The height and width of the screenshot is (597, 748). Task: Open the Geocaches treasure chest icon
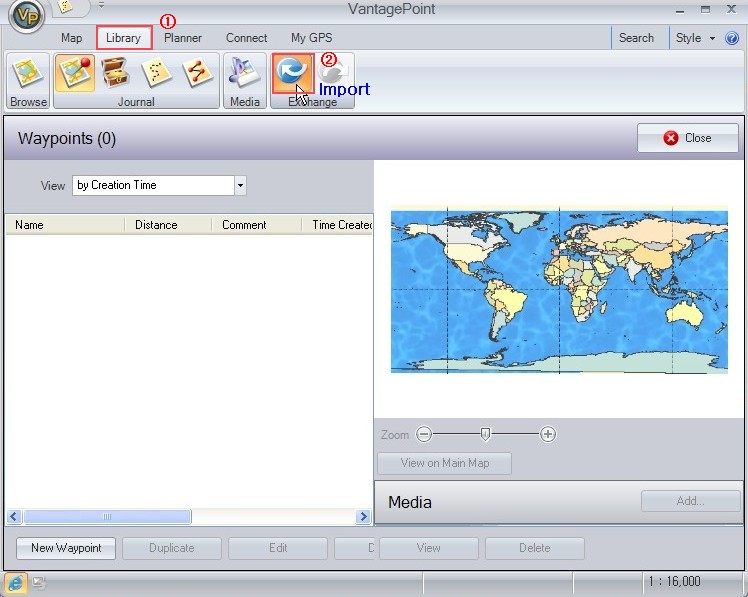click(115, 73)
